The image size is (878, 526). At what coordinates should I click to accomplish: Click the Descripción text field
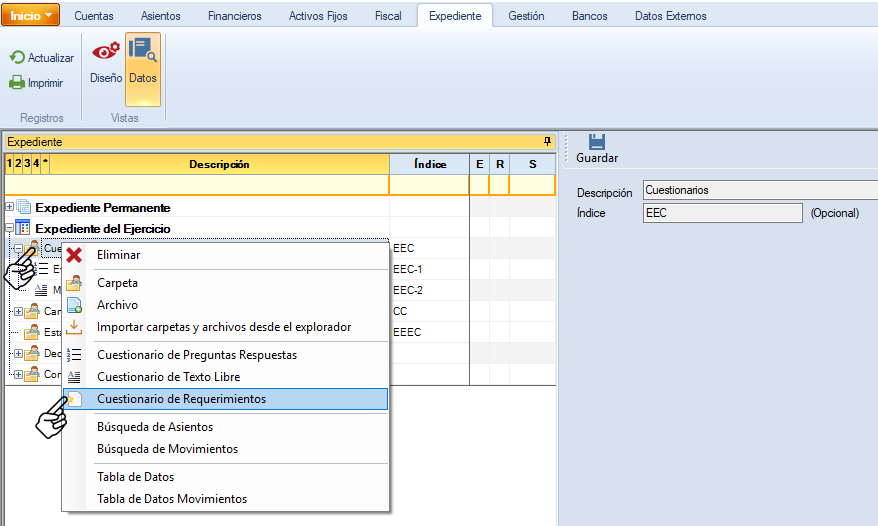pos(759,190)
